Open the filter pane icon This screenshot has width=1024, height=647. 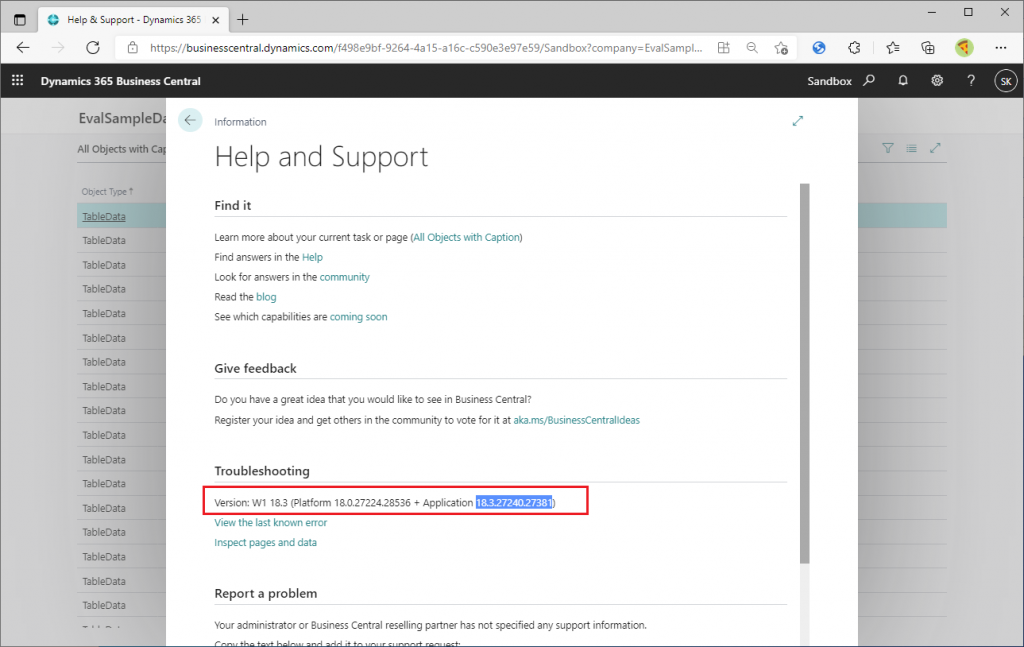tap(887, 148)
